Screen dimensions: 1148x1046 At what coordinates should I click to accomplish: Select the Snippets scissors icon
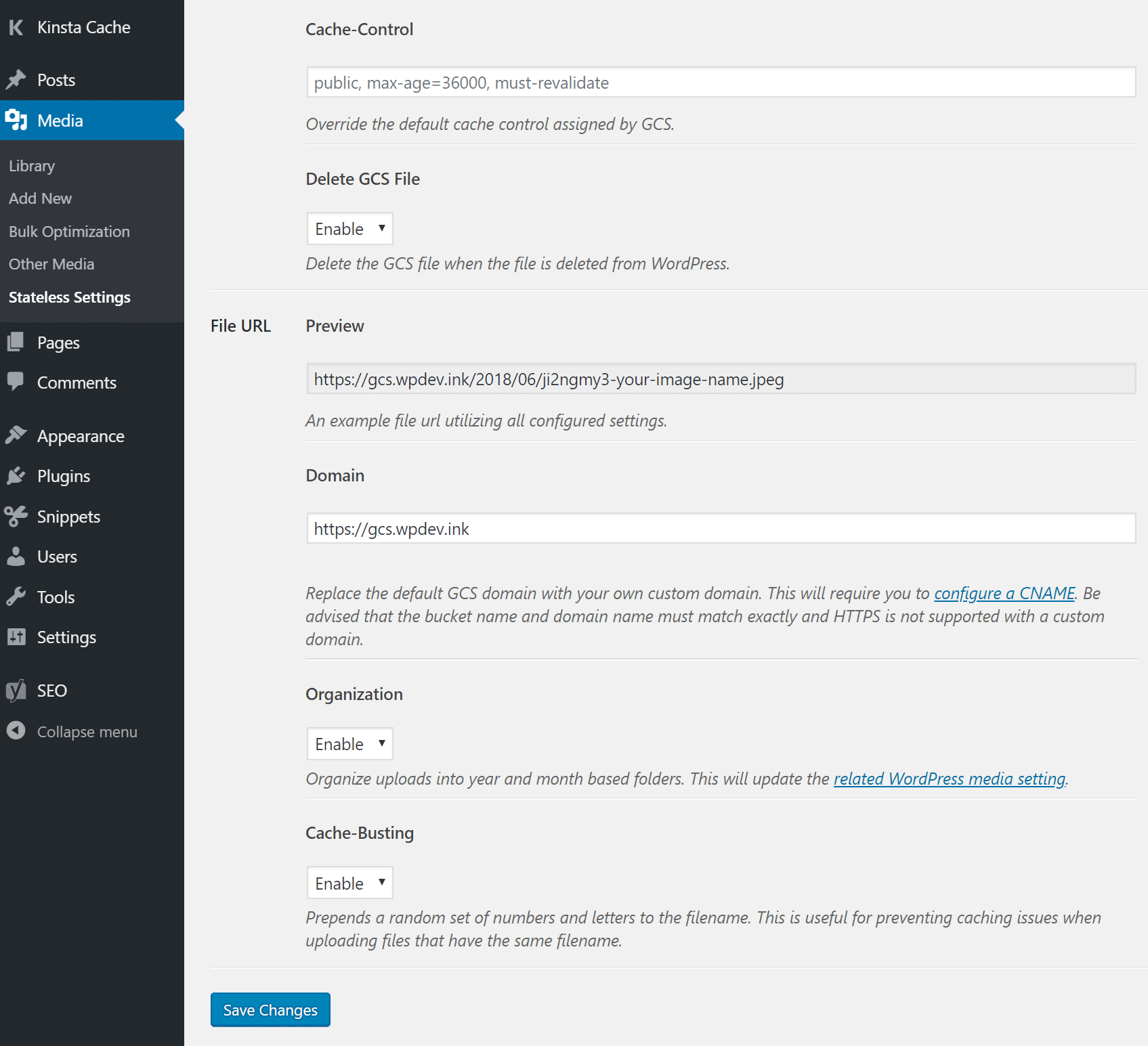click(x=16, y=516)
